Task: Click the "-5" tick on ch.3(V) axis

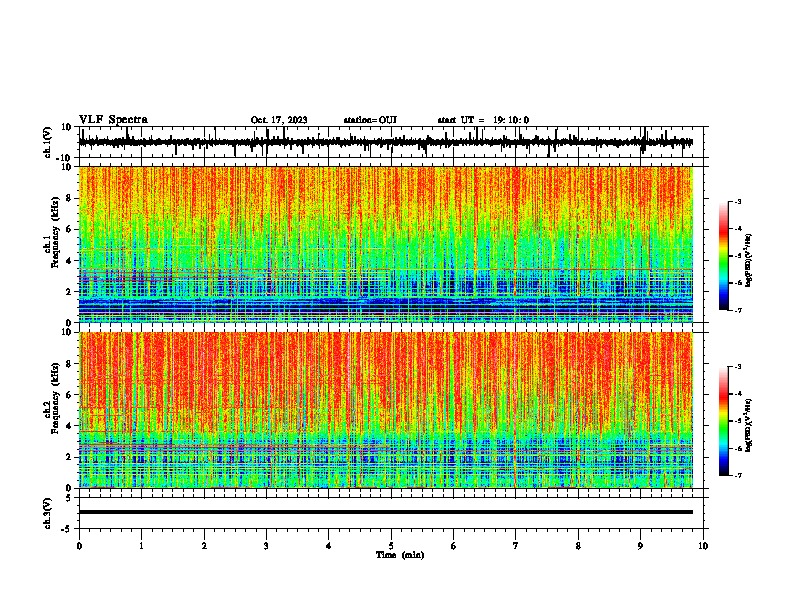Action: point(68,529)
